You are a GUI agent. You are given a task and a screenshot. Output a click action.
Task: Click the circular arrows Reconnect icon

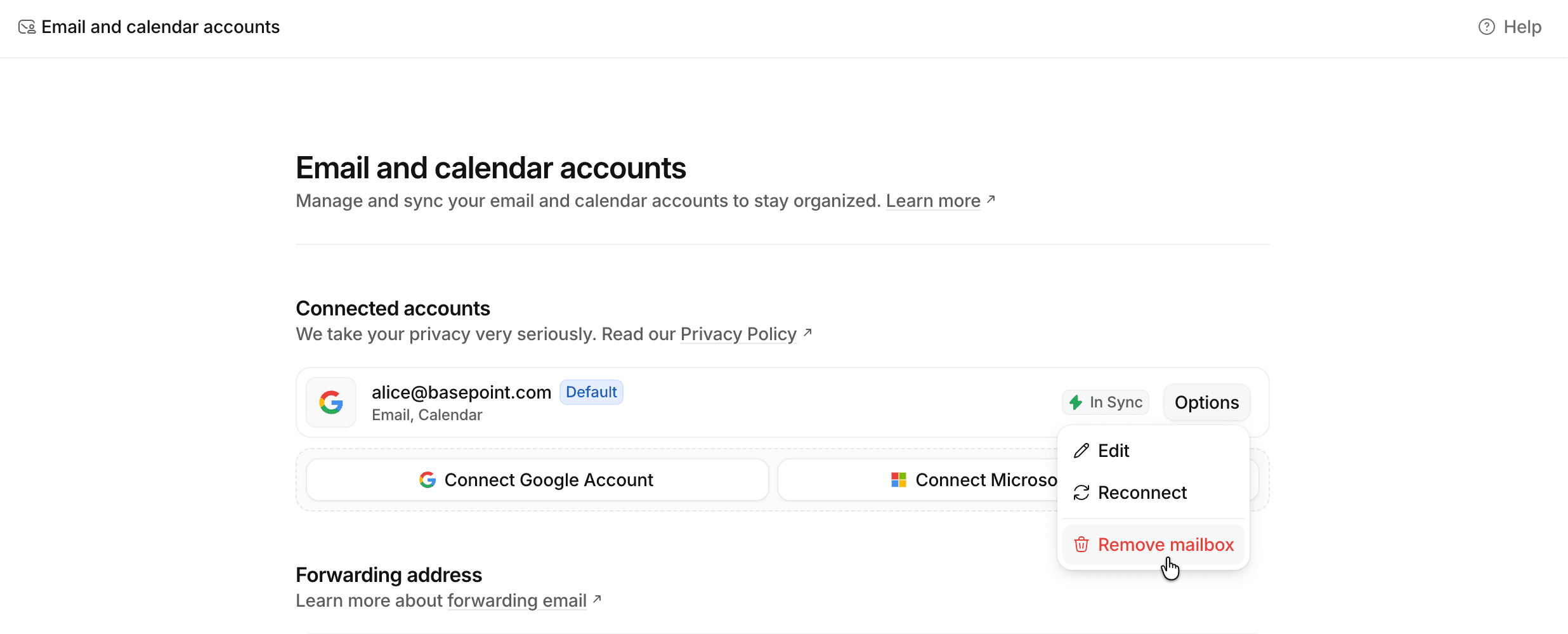(x=1081, y=492)
